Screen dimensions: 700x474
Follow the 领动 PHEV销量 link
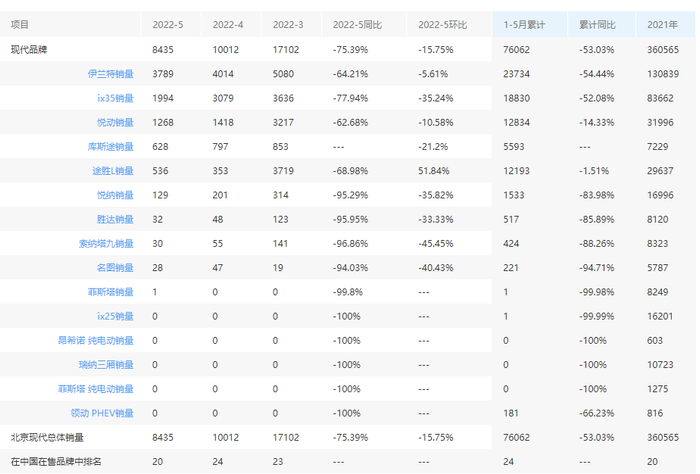click(x=102, y=413)
